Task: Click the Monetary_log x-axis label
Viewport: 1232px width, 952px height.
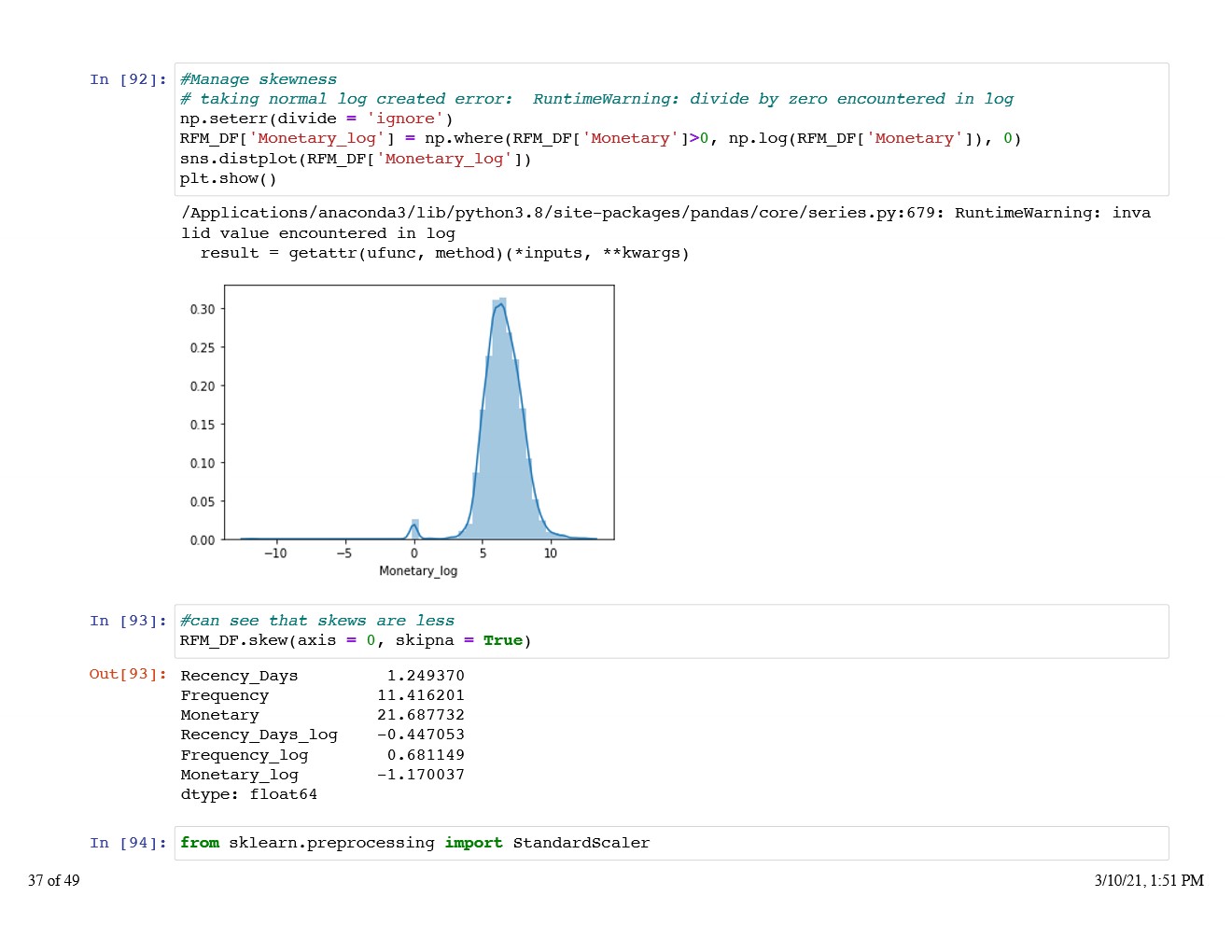Action: 418,570
